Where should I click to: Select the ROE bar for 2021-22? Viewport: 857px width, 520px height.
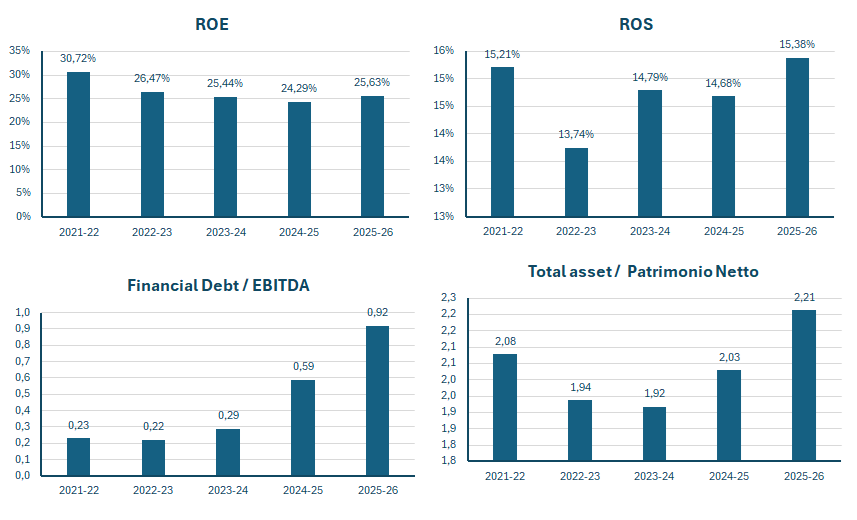(79, 144)
